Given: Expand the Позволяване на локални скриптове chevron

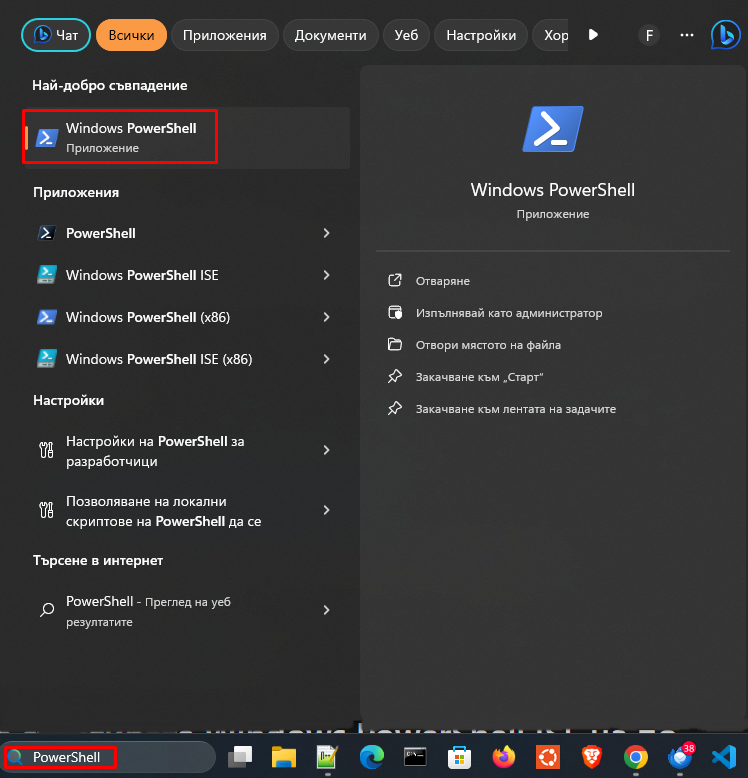Looking at the screenshot, I should coord(326,510).
